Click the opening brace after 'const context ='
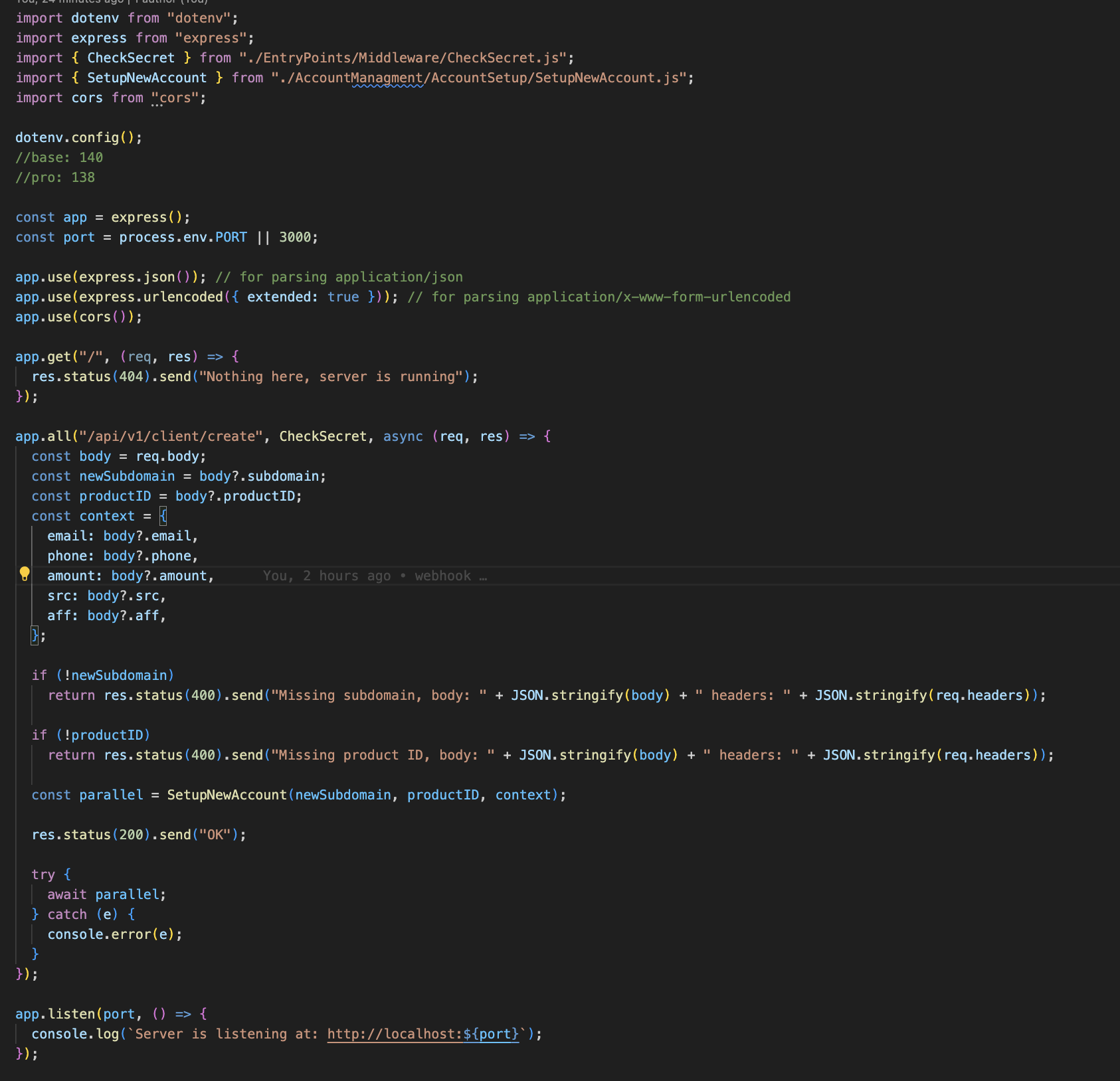The height and width of the screenshot is (1081, 1120). tap(163, 516)
